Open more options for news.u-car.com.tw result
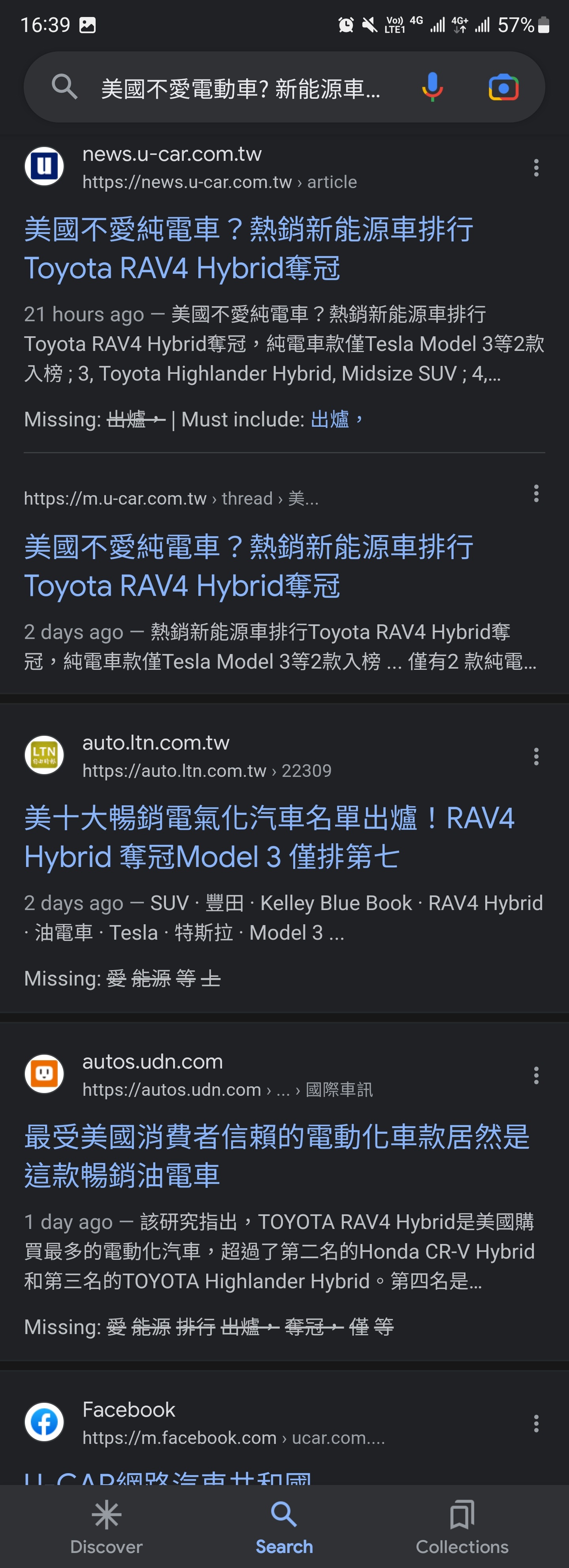Image resolution: width=569 pixels, height=1568 pixels. pyautogui.click(x=536, y=168)
